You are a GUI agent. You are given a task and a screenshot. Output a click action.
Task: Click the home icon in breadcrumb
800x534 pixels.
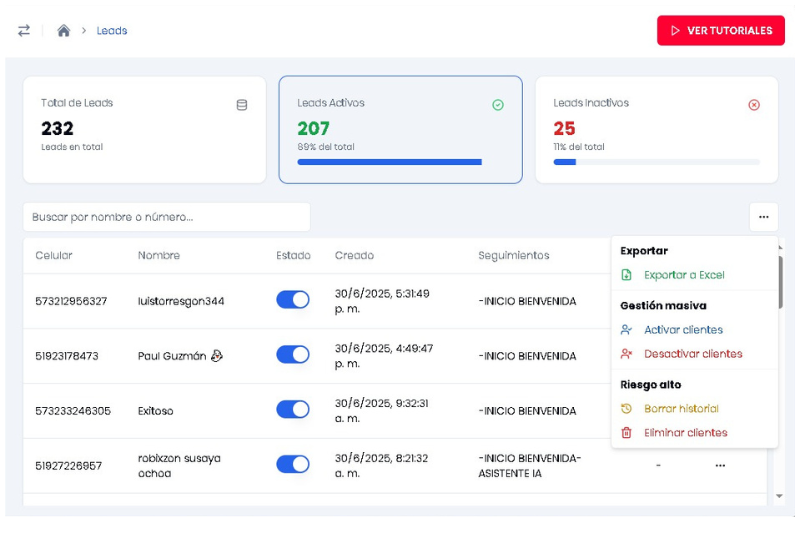click(64, 31)
